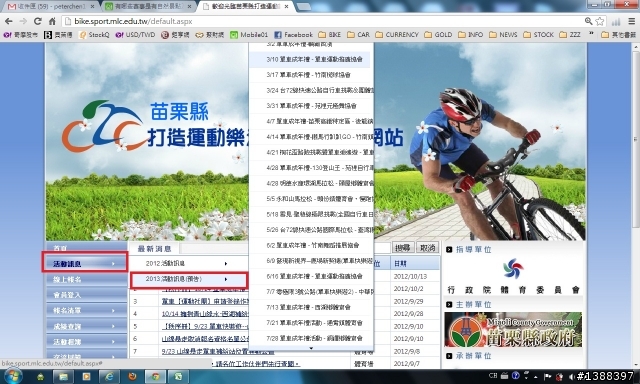Viewport: 640px width, 384px height.
Task: Select the 4/21 event entry
Action: (311, 153)
